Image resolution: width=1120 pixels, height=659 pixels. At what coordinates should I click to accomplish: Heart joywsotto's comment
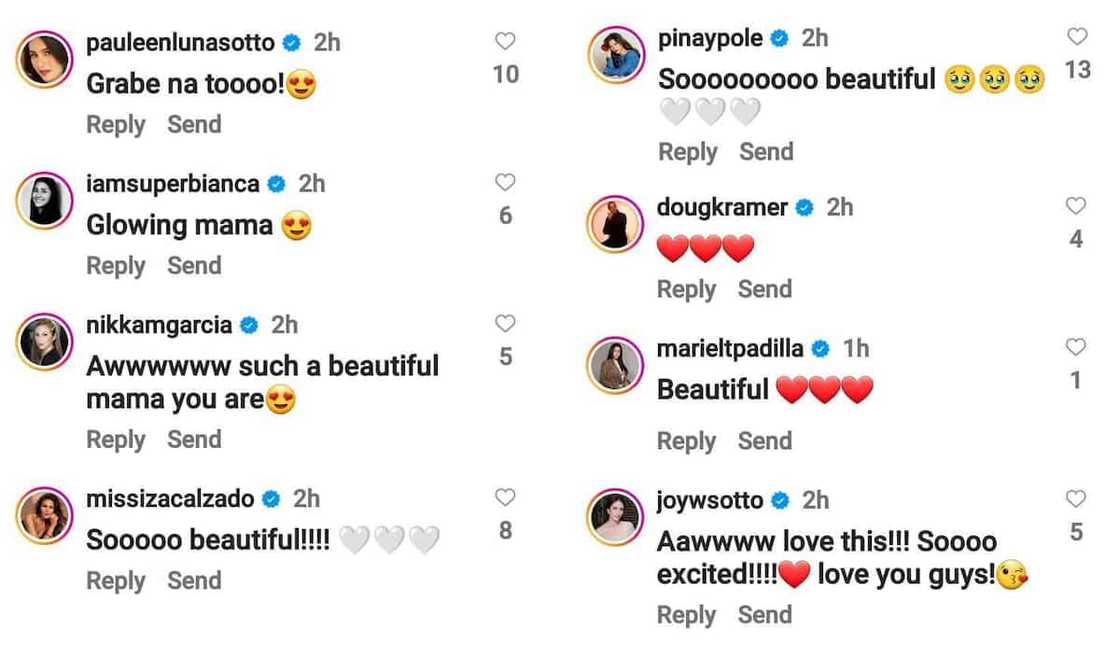[1076, 499]
